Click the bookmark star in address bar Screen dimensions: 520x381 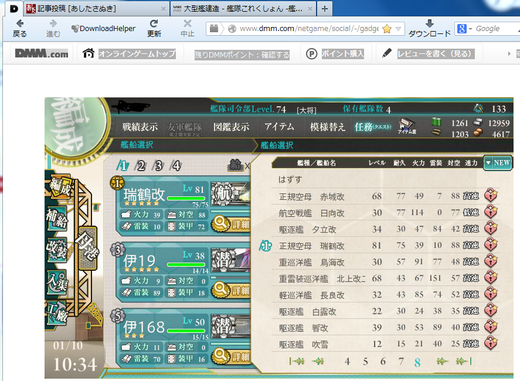point(387,29)
